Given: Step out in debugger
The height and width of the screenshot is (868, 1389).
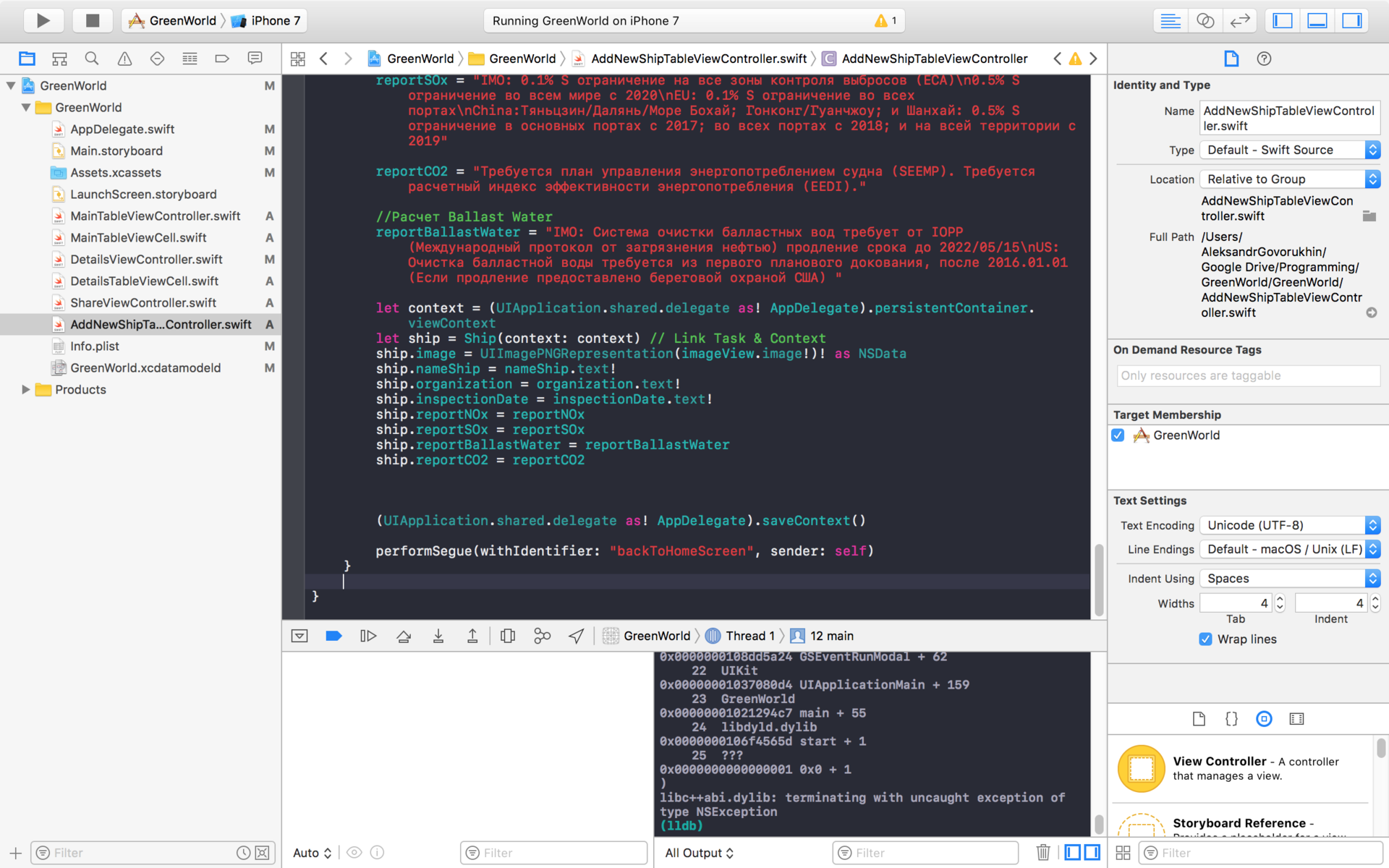Looking at the screenshot, I should click(x=472, y=636).
